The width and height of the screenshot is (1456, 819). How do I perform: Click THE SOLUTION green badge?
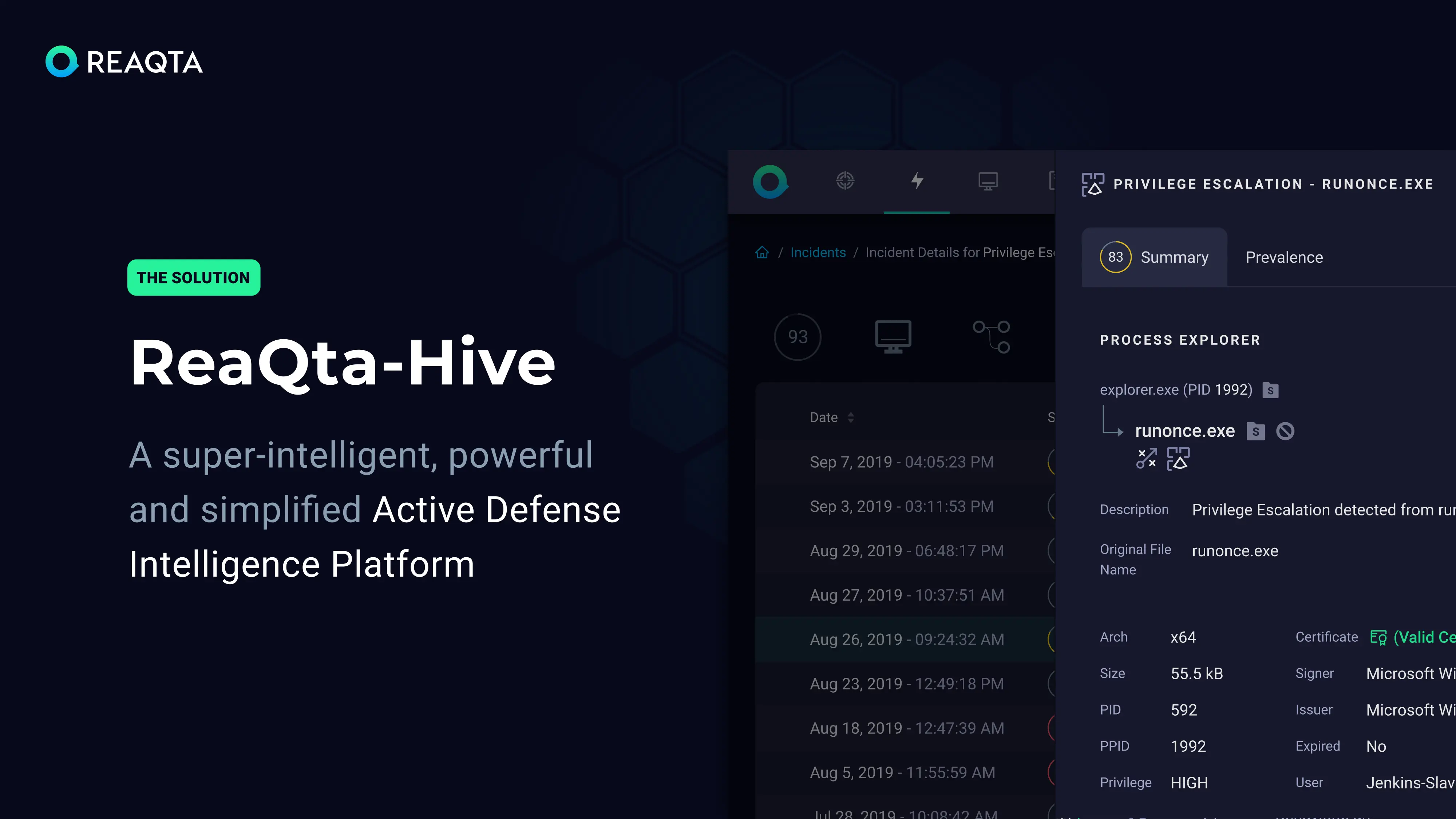tap(194, 277)
